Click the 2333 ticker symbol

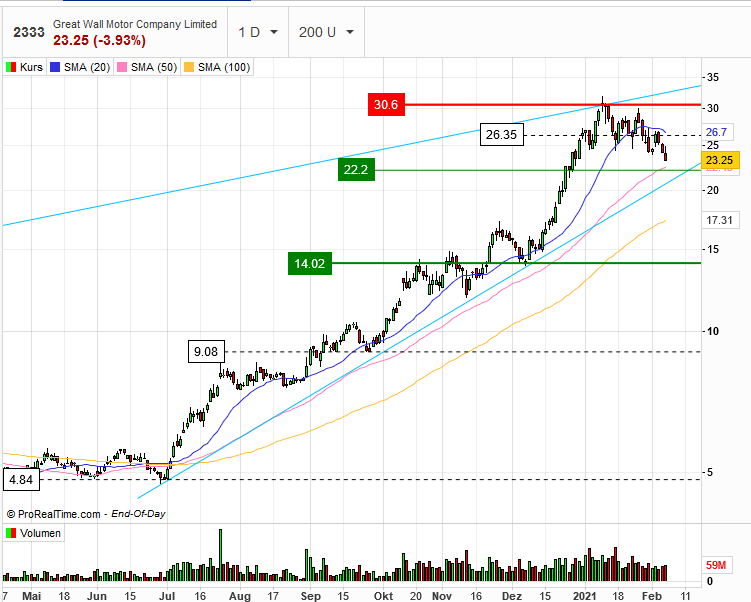click(28, 33)
